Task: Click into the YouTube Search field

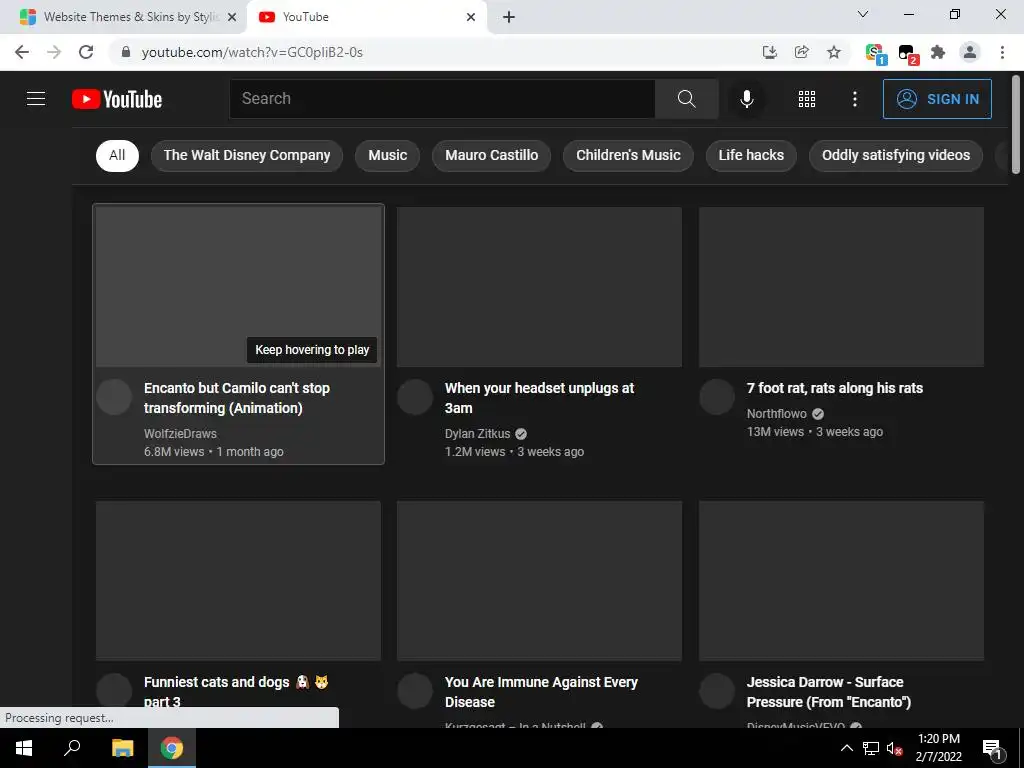Action: 442,99
